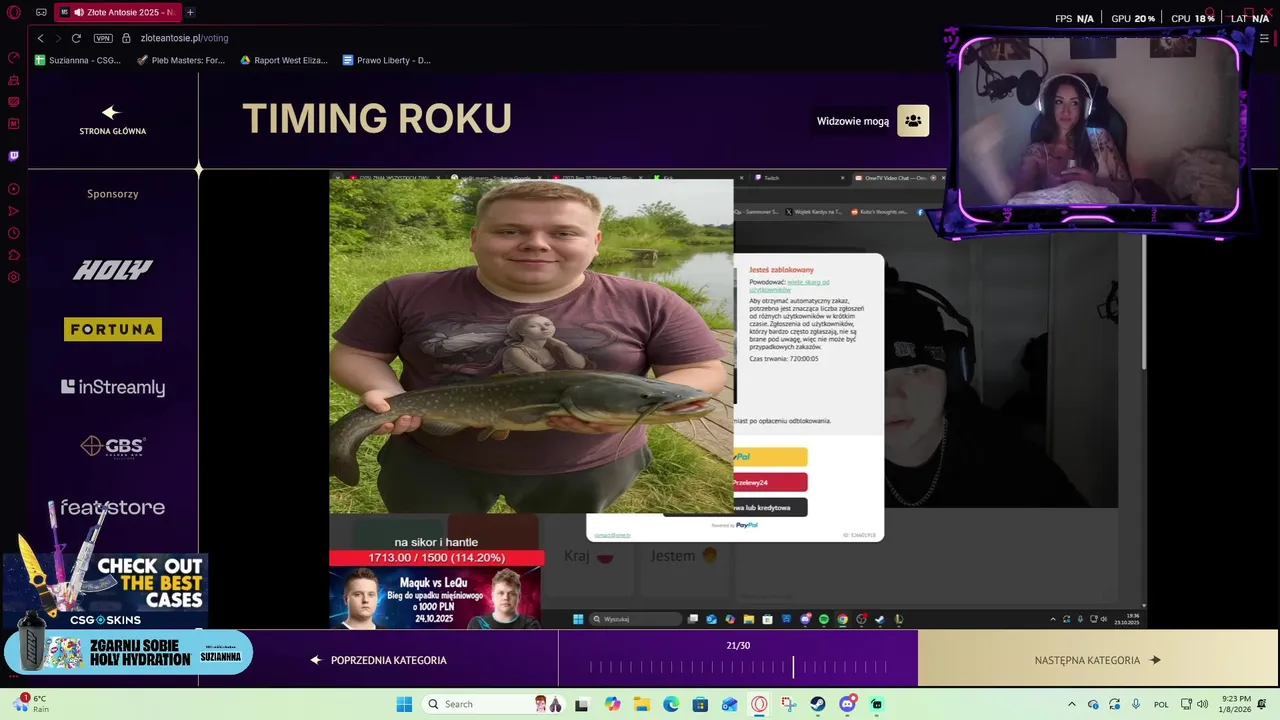
Task: Open the History clock sidebar icon
Action: tap(14, 233)
